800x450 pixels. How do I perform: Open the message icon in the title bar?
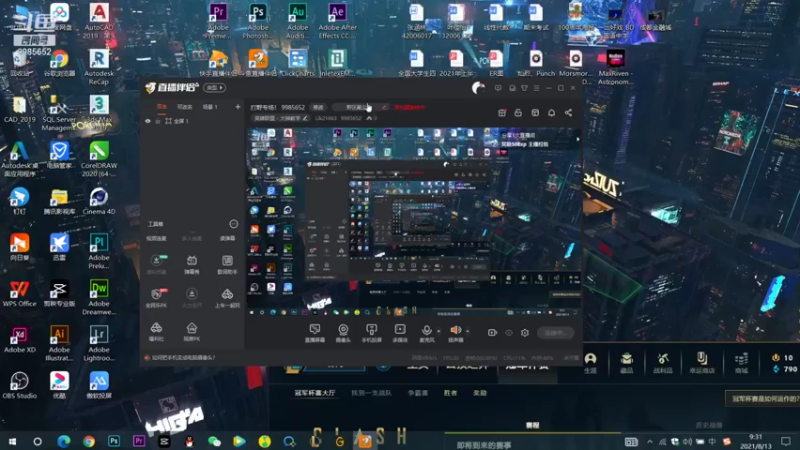(498, 88)
